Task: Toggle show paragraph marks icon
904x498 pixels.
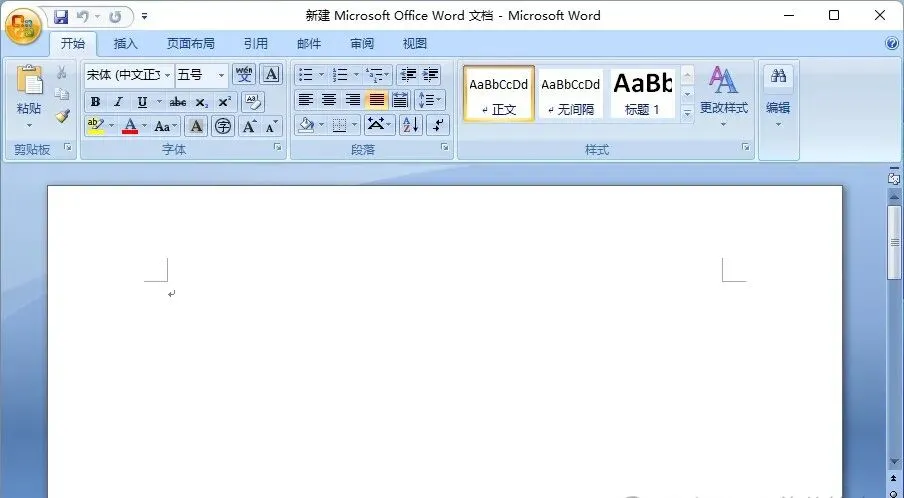Action: tap(438, 125)
